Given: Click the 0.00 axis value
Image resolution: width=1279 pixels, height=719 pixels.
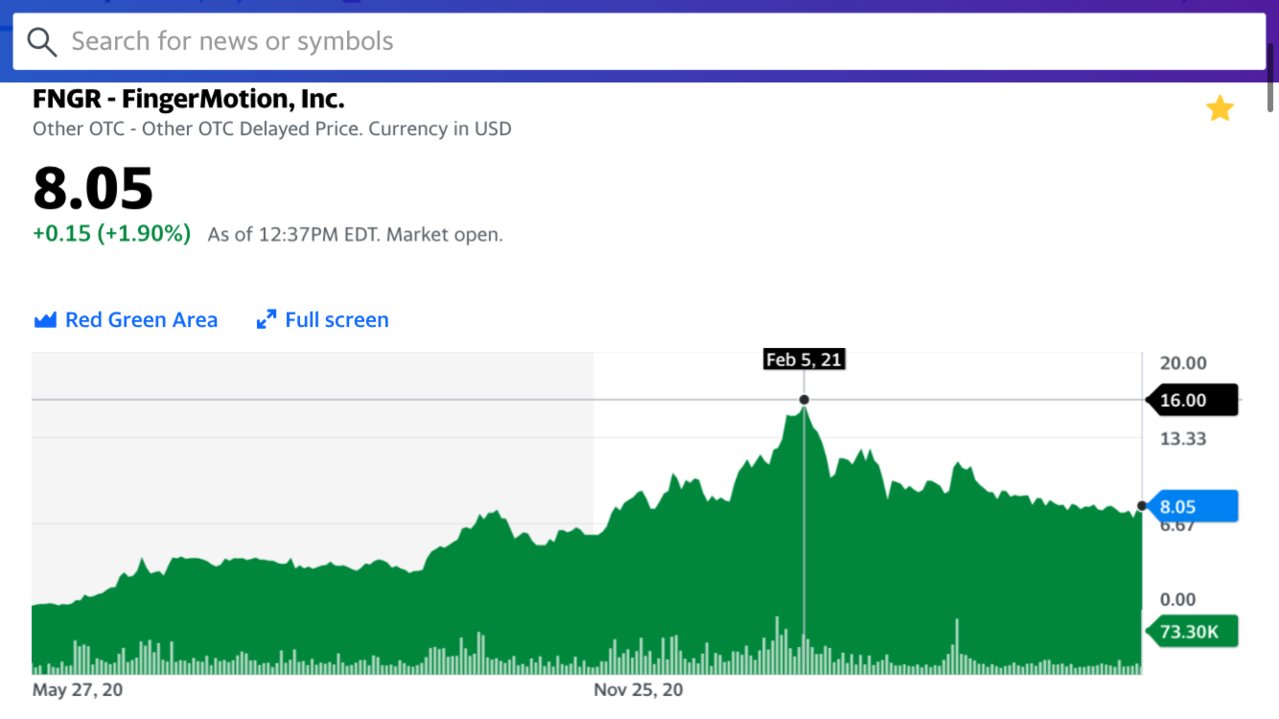Looking at the screenshot, I should click(x=1177, y=599).
